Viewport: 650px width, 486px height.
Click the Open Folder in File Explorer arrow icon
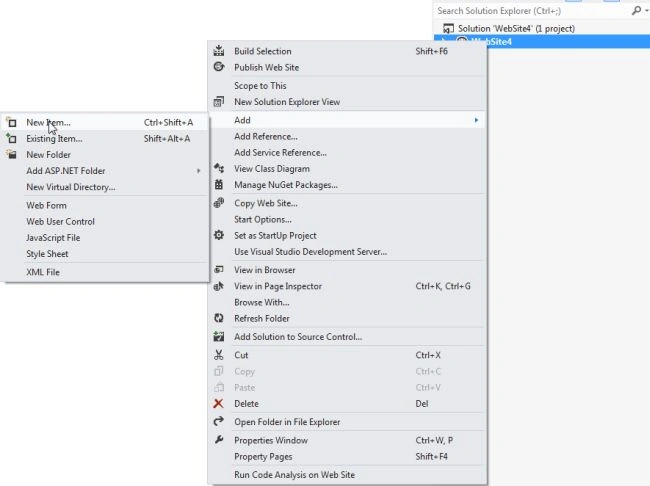click(x=219, y=422)
